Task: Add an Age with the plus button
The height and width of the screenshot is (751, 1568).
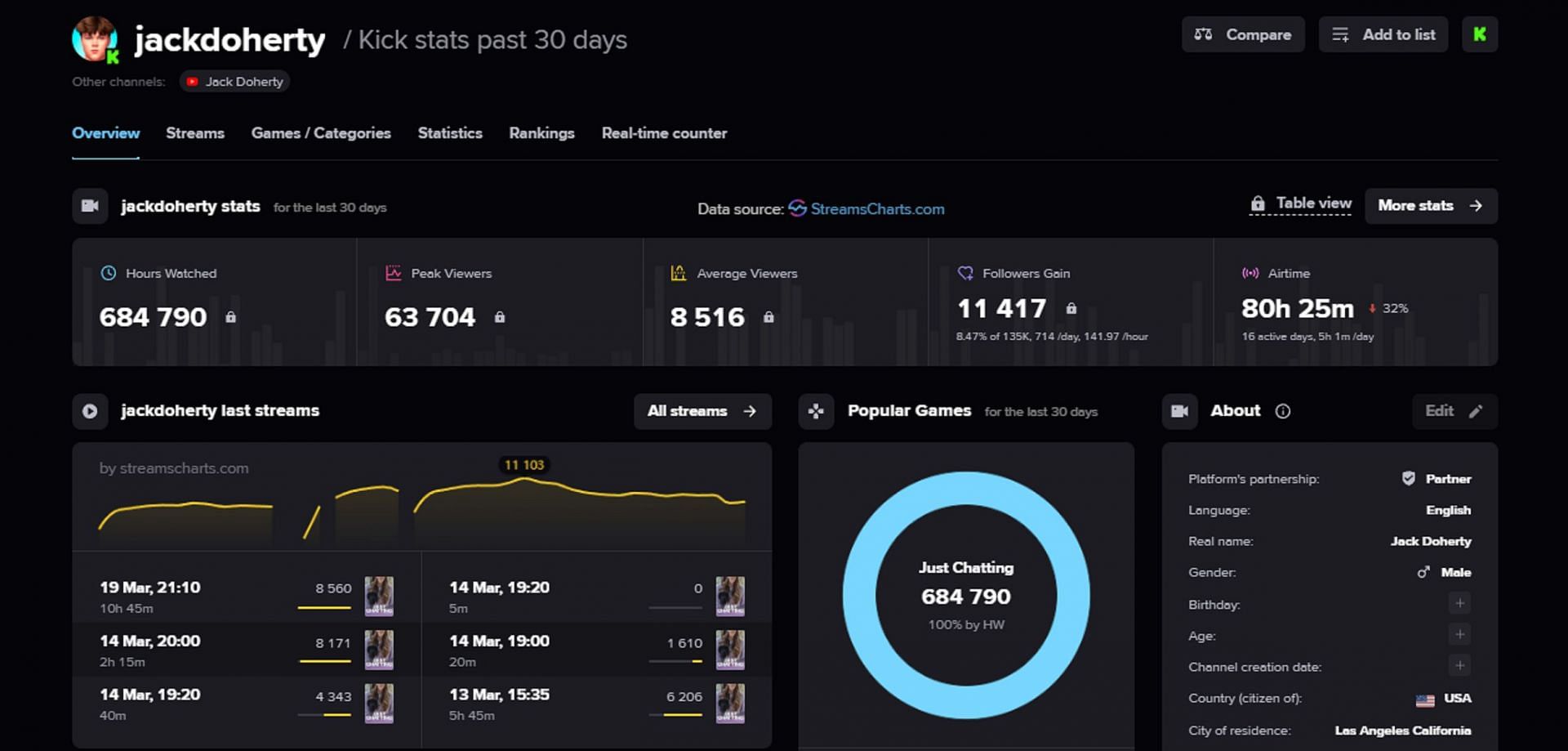Action: [1460, 634]
